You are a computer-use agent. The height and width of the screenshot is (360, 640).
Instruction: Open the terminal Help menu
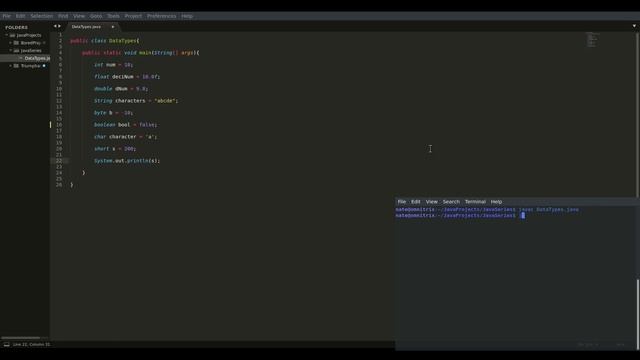coord(496,202)
